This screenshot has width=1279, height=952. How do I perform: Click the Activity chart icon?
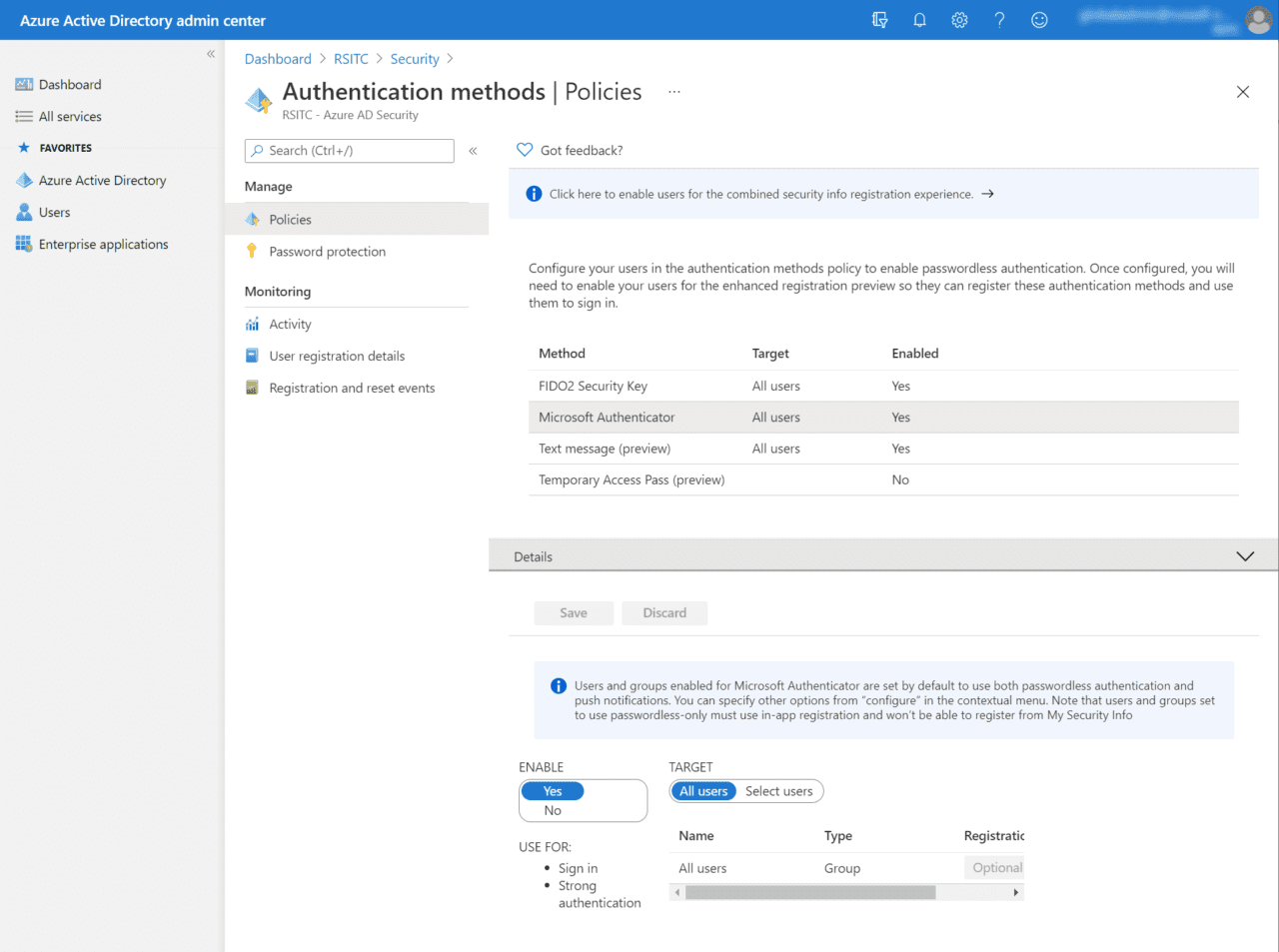pos(252,325)
